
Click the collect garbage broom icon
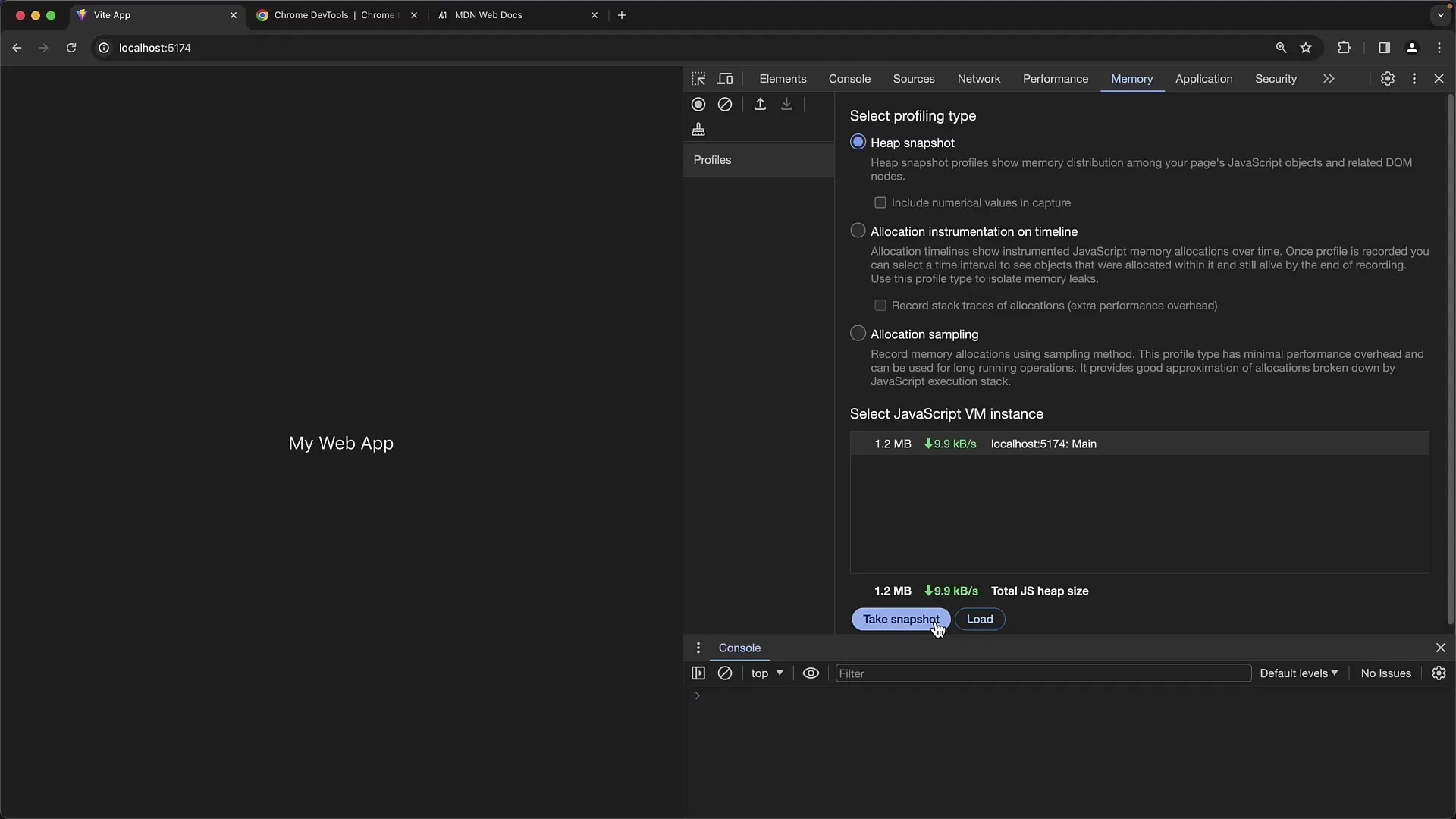[698, 130]
